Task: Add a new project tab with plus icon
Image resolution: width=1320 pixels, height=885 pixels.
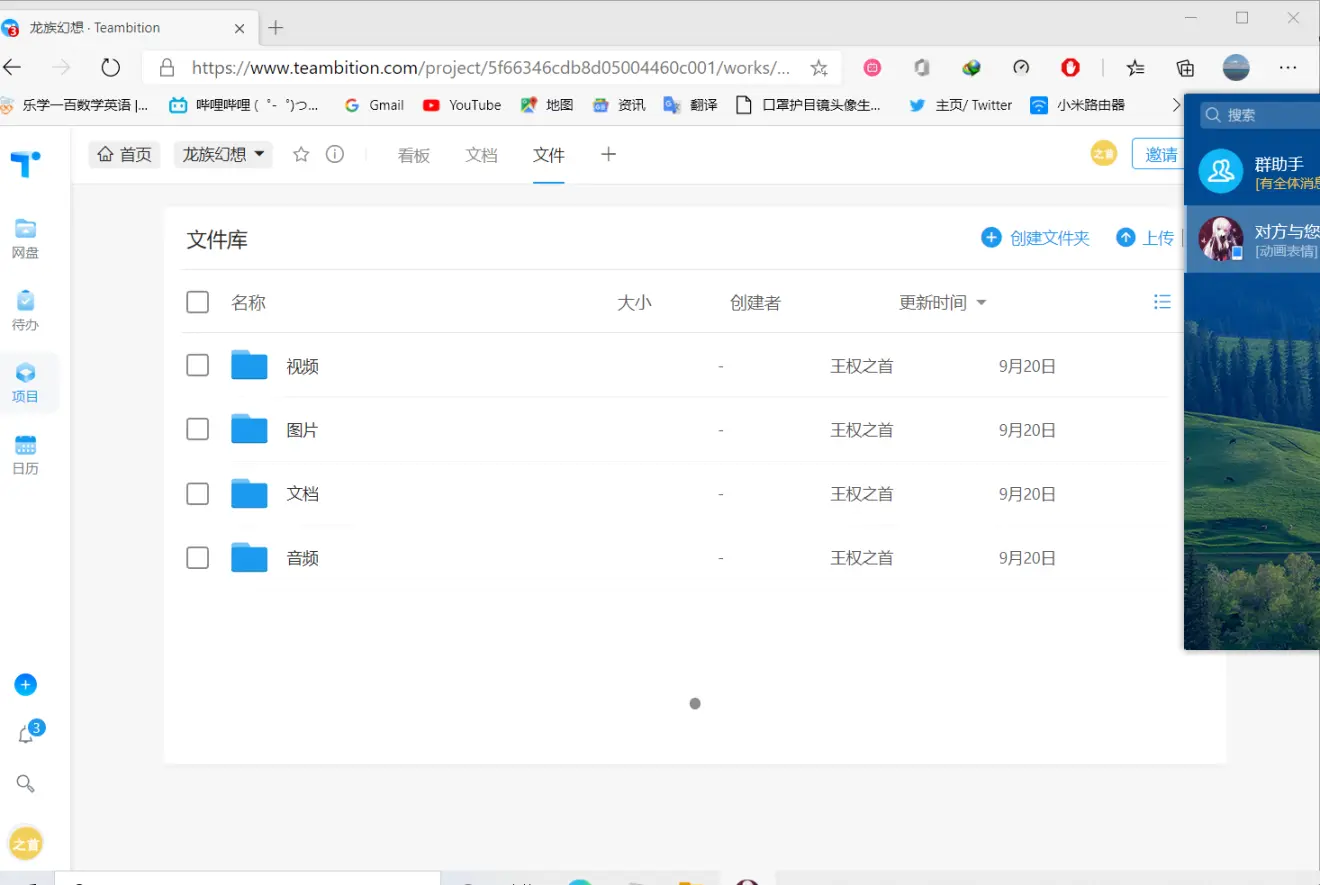Action: 608,154
